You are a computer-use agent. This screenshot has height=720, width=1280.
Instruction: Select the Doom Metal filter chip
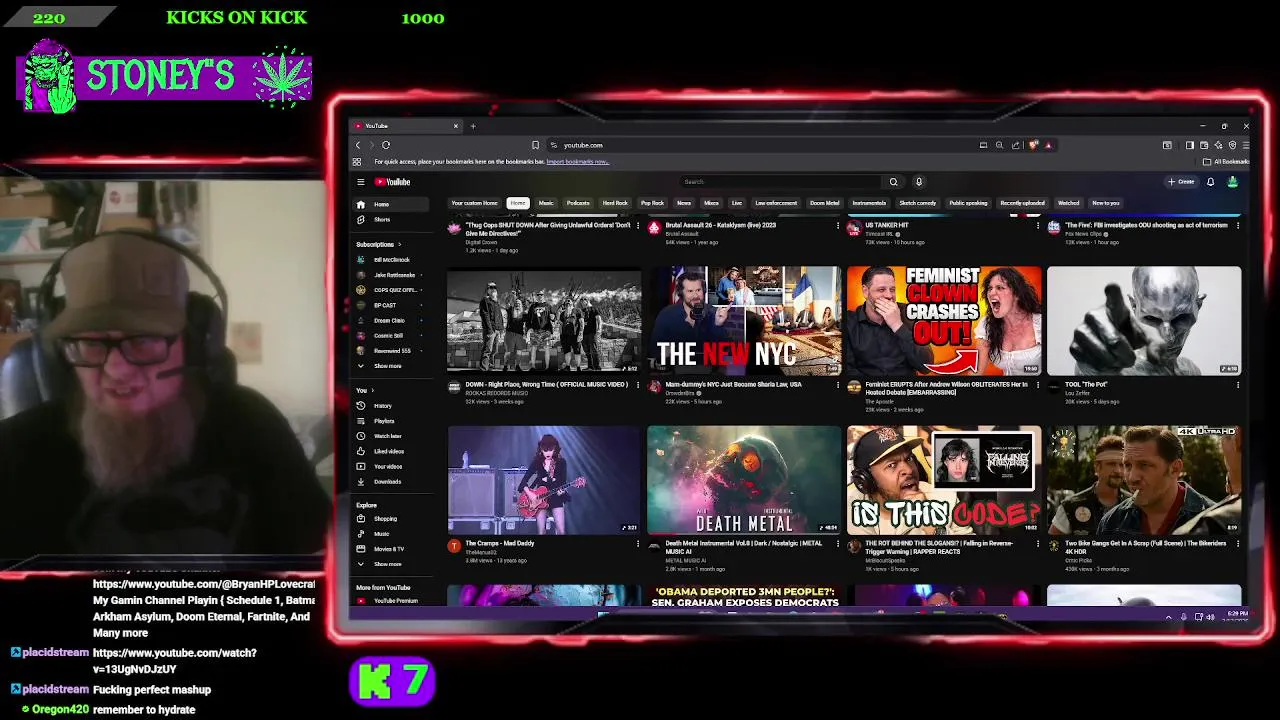click(825, 203)
